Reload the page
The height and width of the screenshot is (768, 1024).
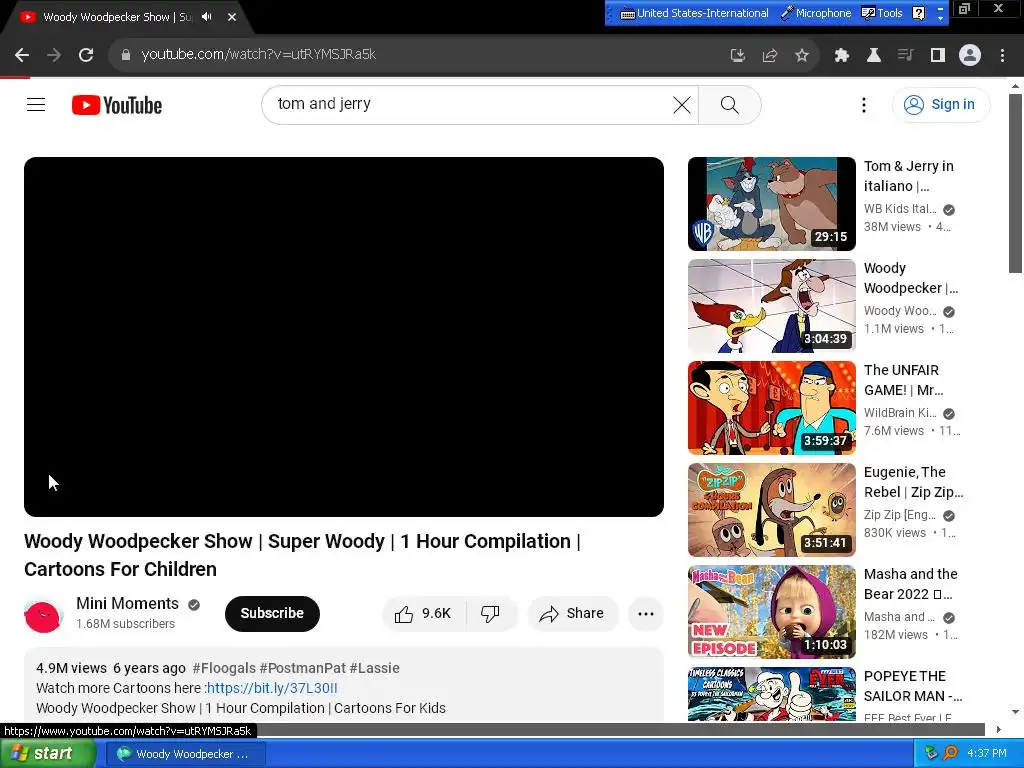[86, 55]
